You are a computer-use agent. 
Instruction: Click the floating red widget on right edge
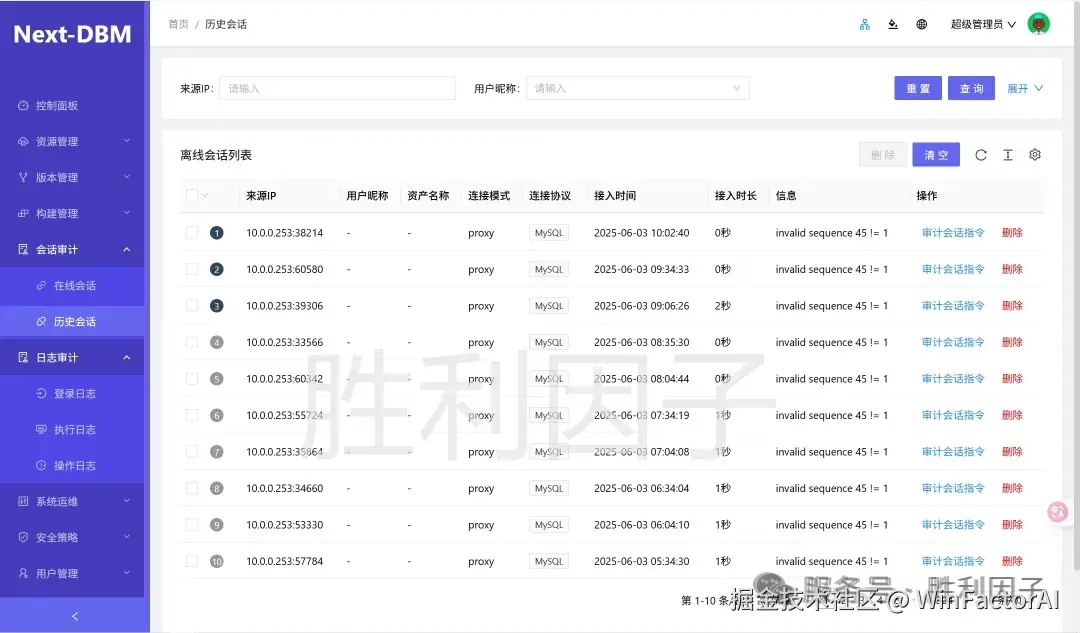1057,511
